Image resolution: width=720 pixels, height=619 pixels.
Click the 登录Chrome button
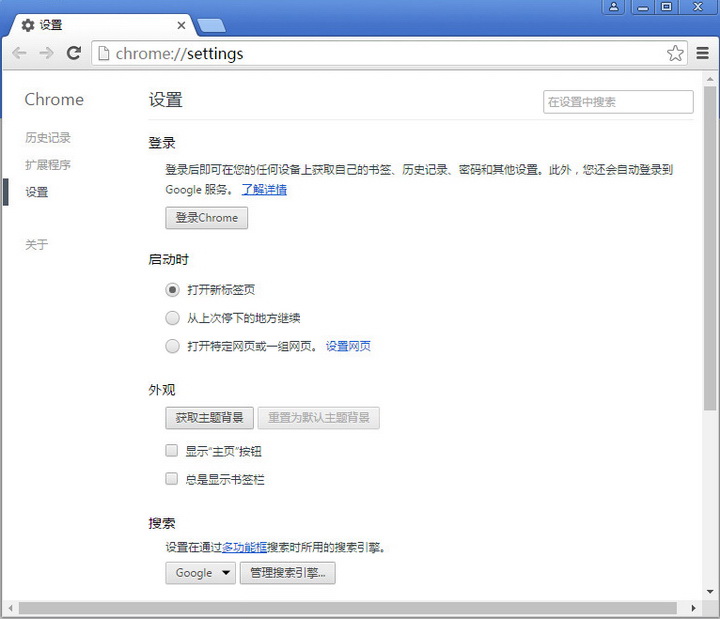[207, 218]
